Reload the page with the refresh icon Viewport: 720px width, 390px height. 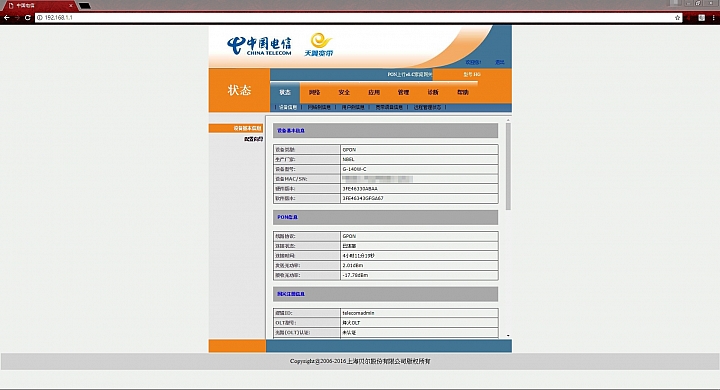tap(28, 17)
